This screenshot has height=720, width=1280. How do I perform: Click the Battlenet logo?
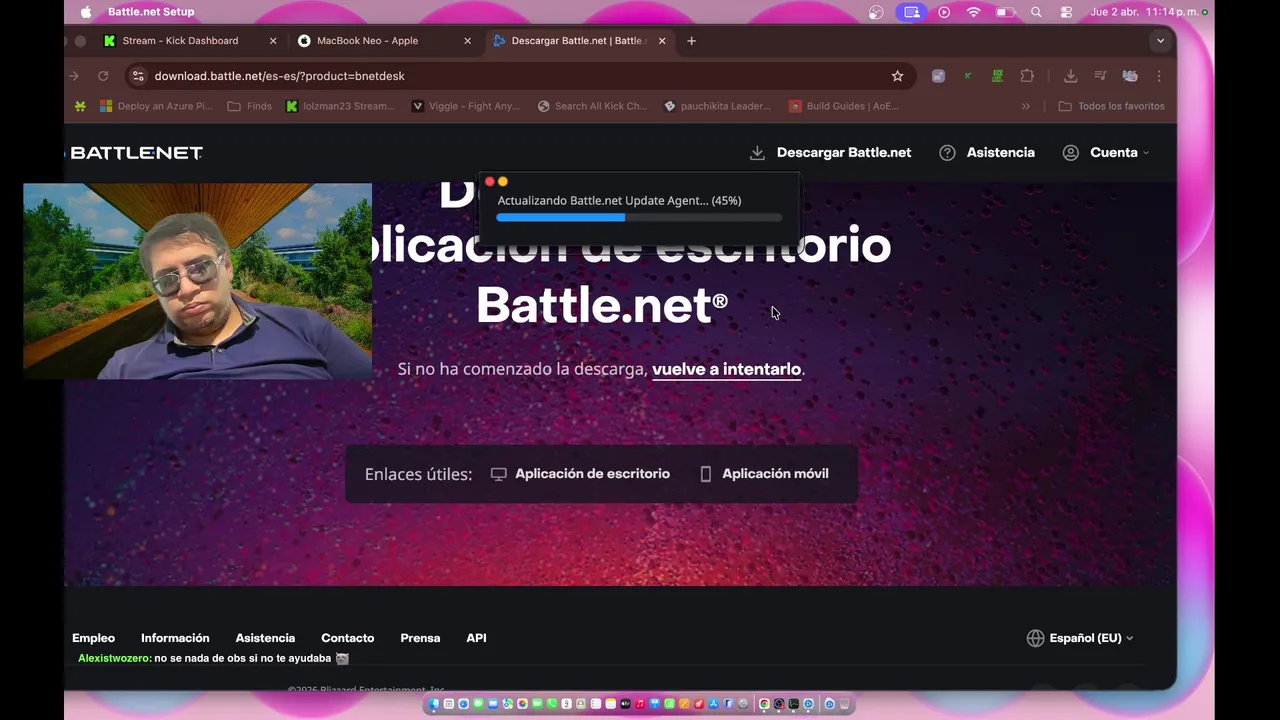tap(136, 153)
